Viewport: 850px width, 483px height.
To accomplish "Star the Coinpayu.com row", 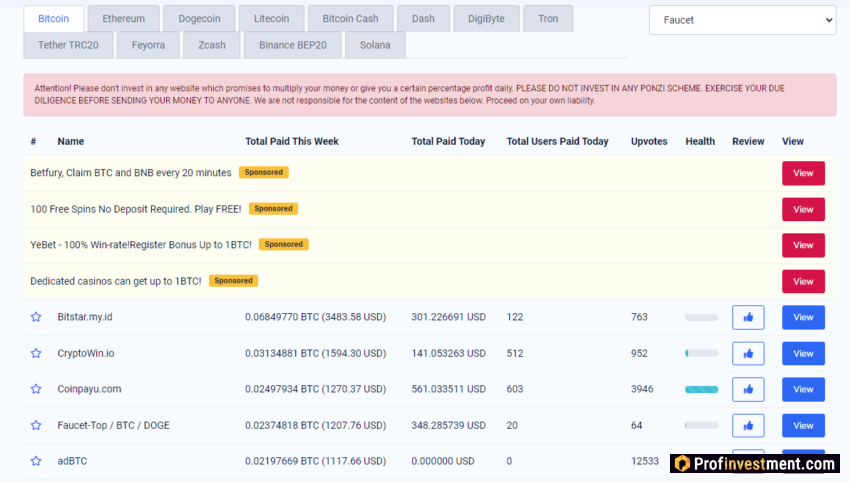I will tap(36, 389).
